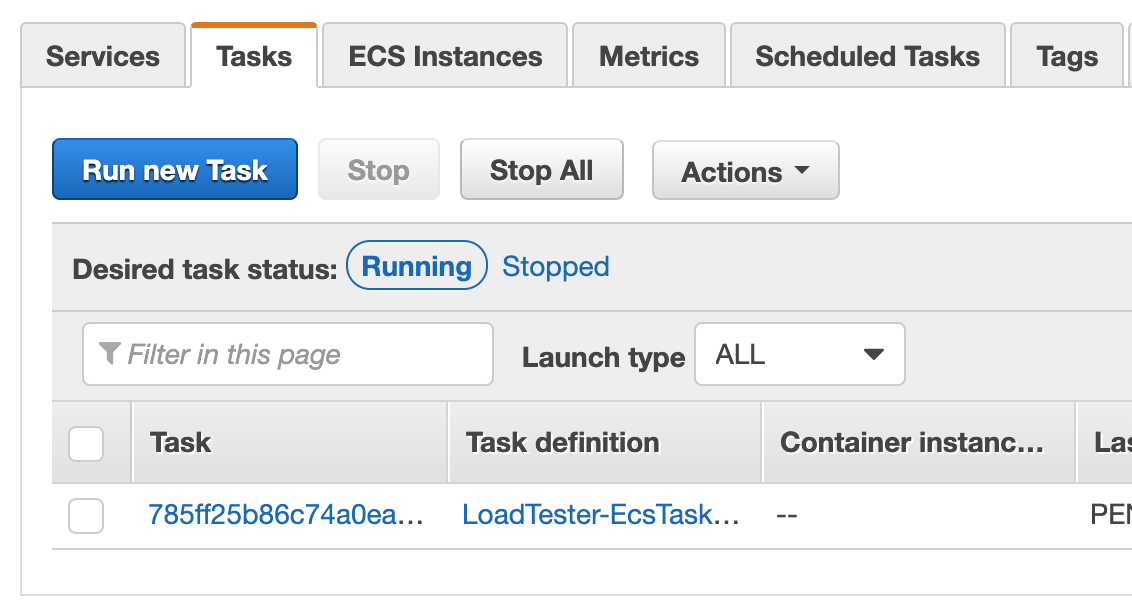The width and height of the screenshot is (1132, 612).
Task: Go to the Scheduled Tasks tab
Action: click(867, 56)
